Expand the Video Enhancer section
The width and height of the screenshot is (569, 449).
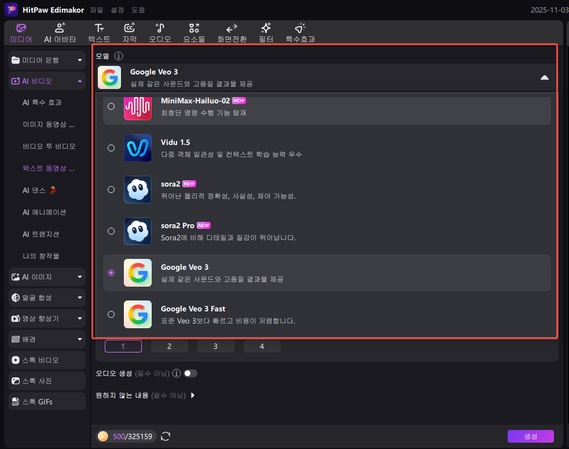pyautogui.click(x=80, y=319)
